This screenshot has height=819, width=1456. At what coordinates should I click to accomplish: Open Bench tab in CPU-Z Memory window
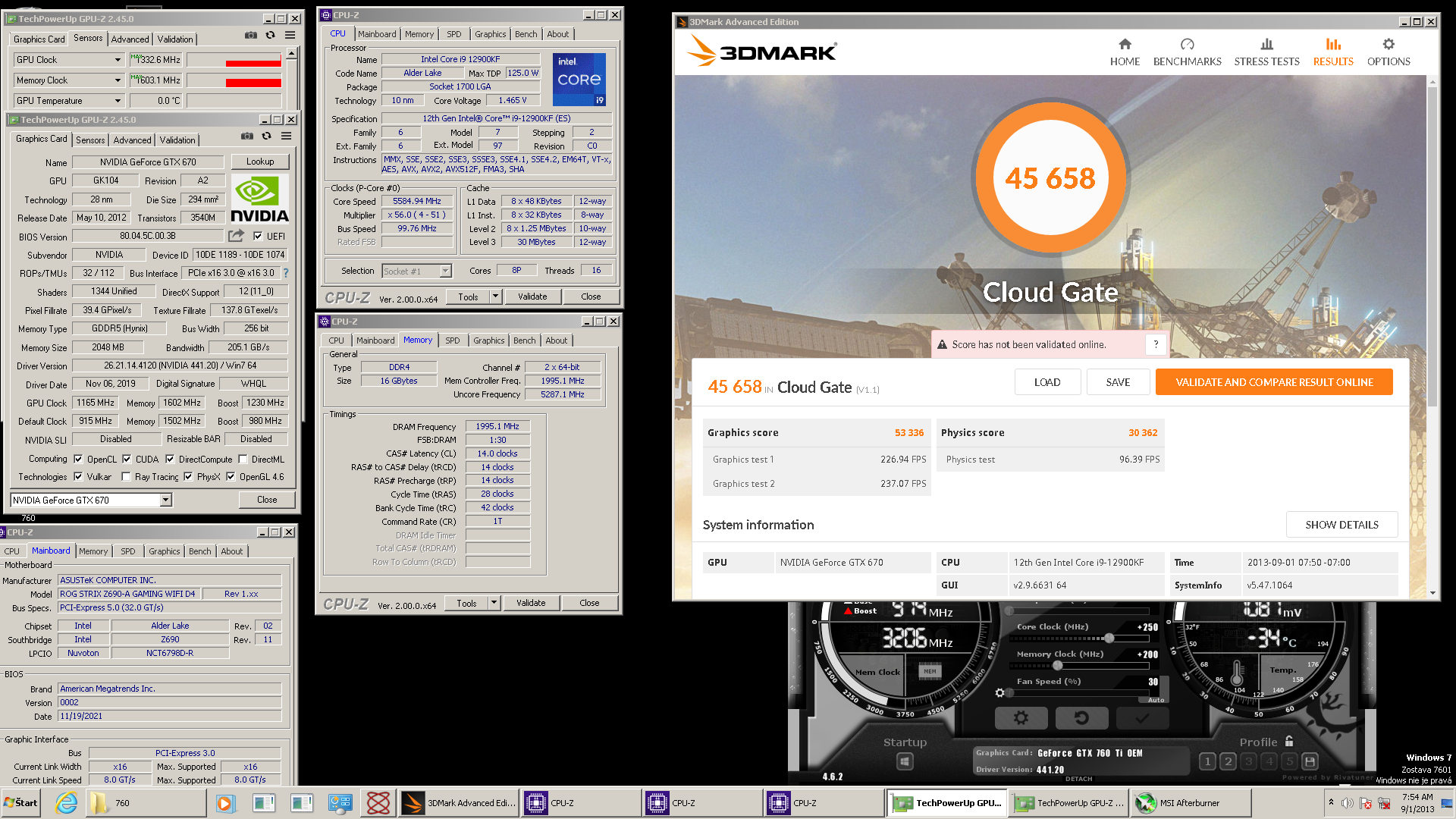point(524,340)
